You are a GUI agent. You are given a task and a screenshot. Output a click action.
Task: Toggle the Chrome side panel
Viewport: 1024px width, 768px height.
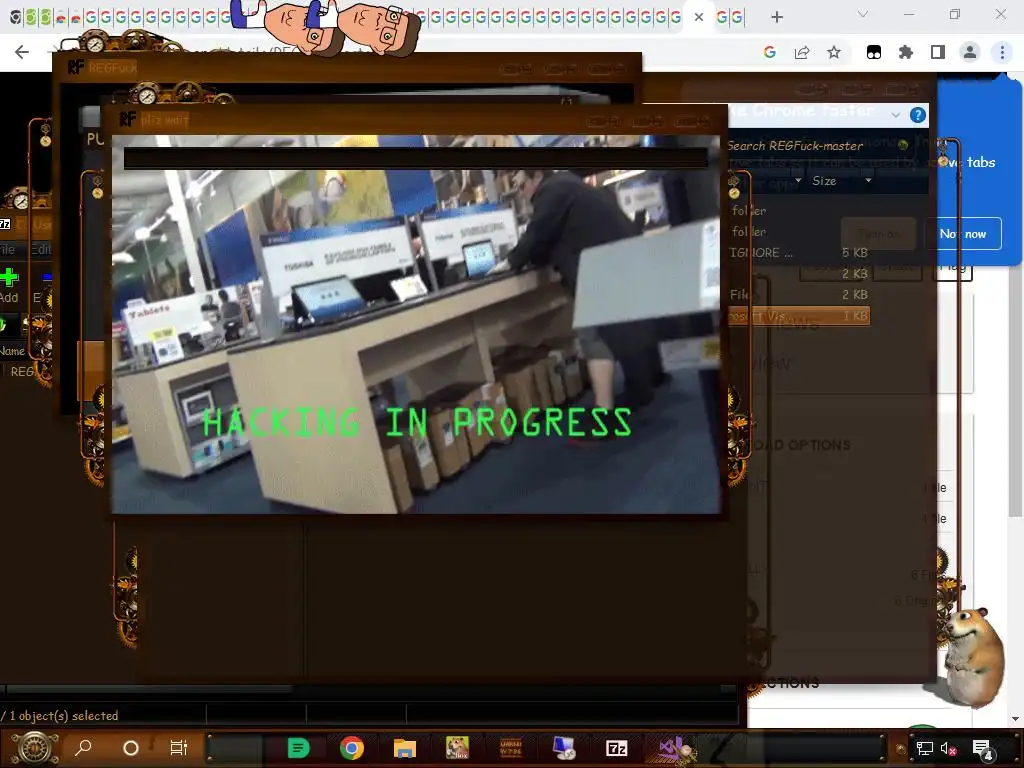[x=938, y=52]
